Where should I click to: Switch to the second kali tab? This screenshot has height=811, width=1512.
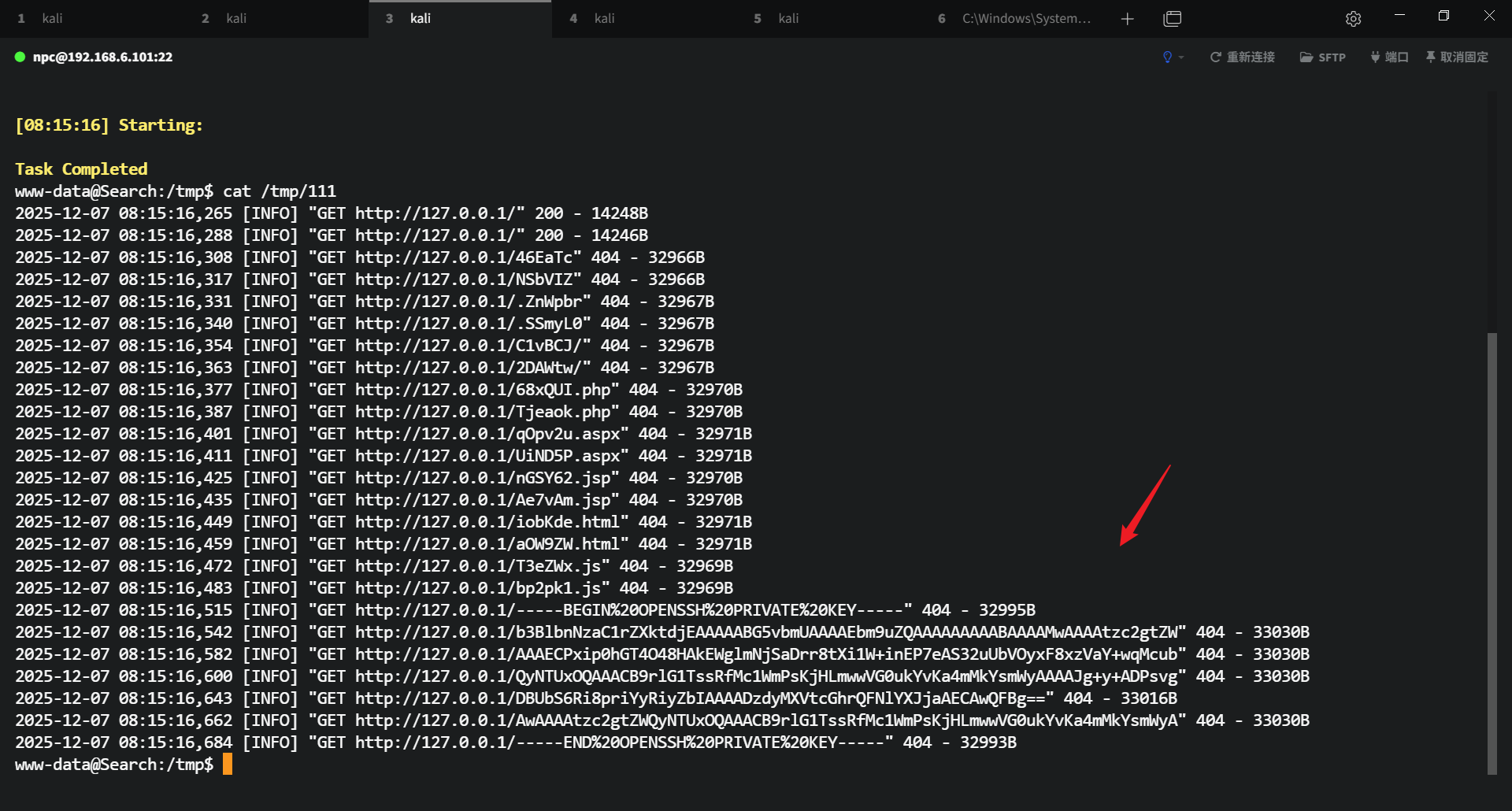coord(235,18)
